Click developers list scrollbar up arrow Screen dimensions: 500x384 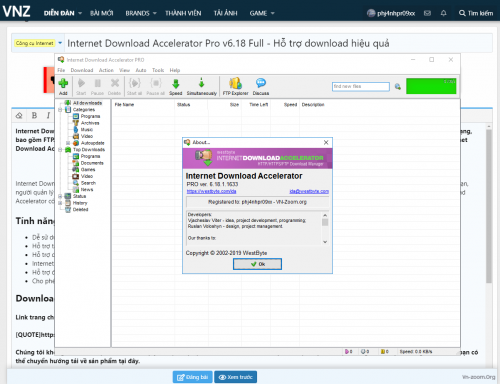(325, 215)
